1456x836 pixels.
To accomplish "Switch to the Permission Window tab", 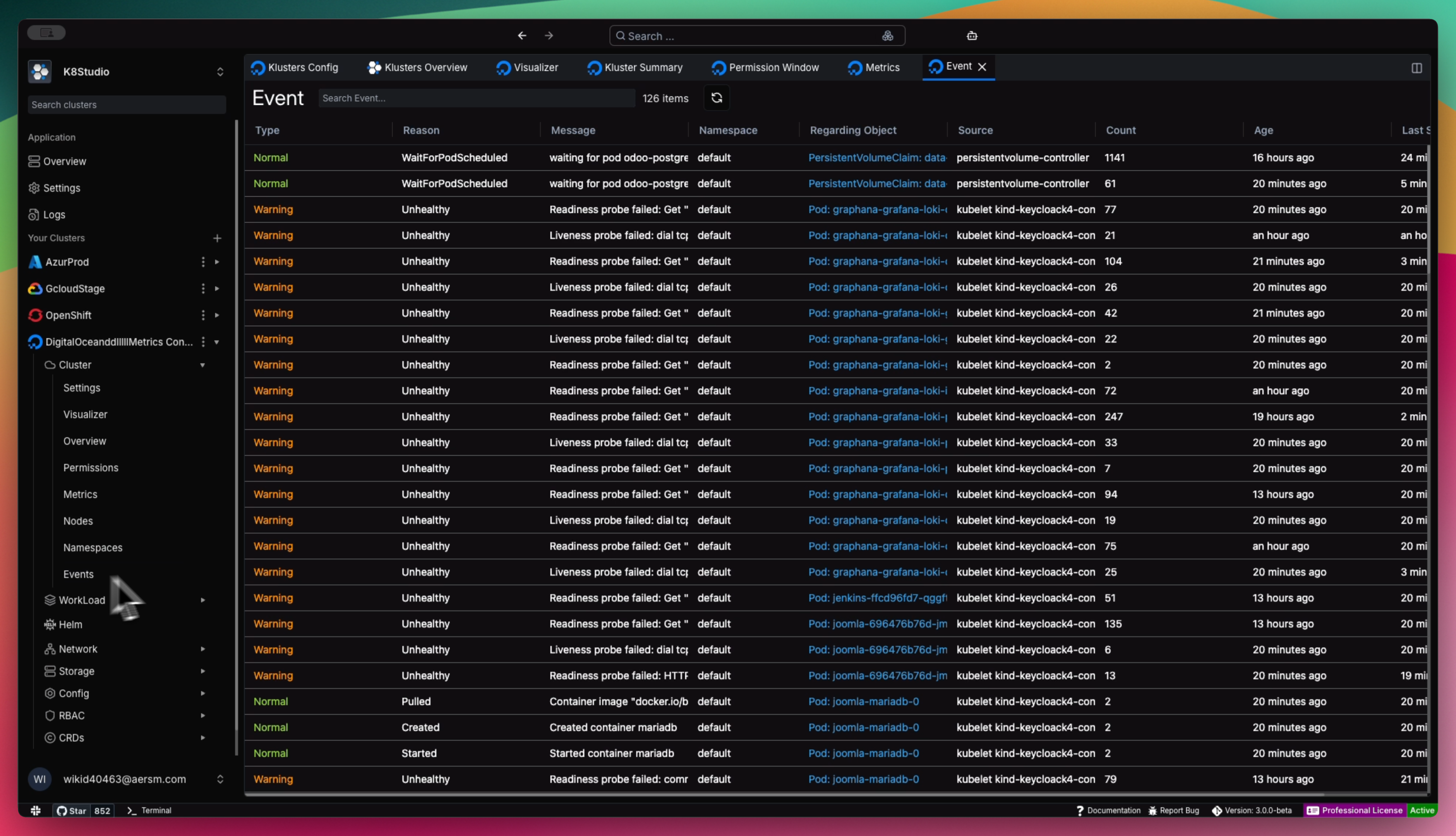I will click(765, 67).
